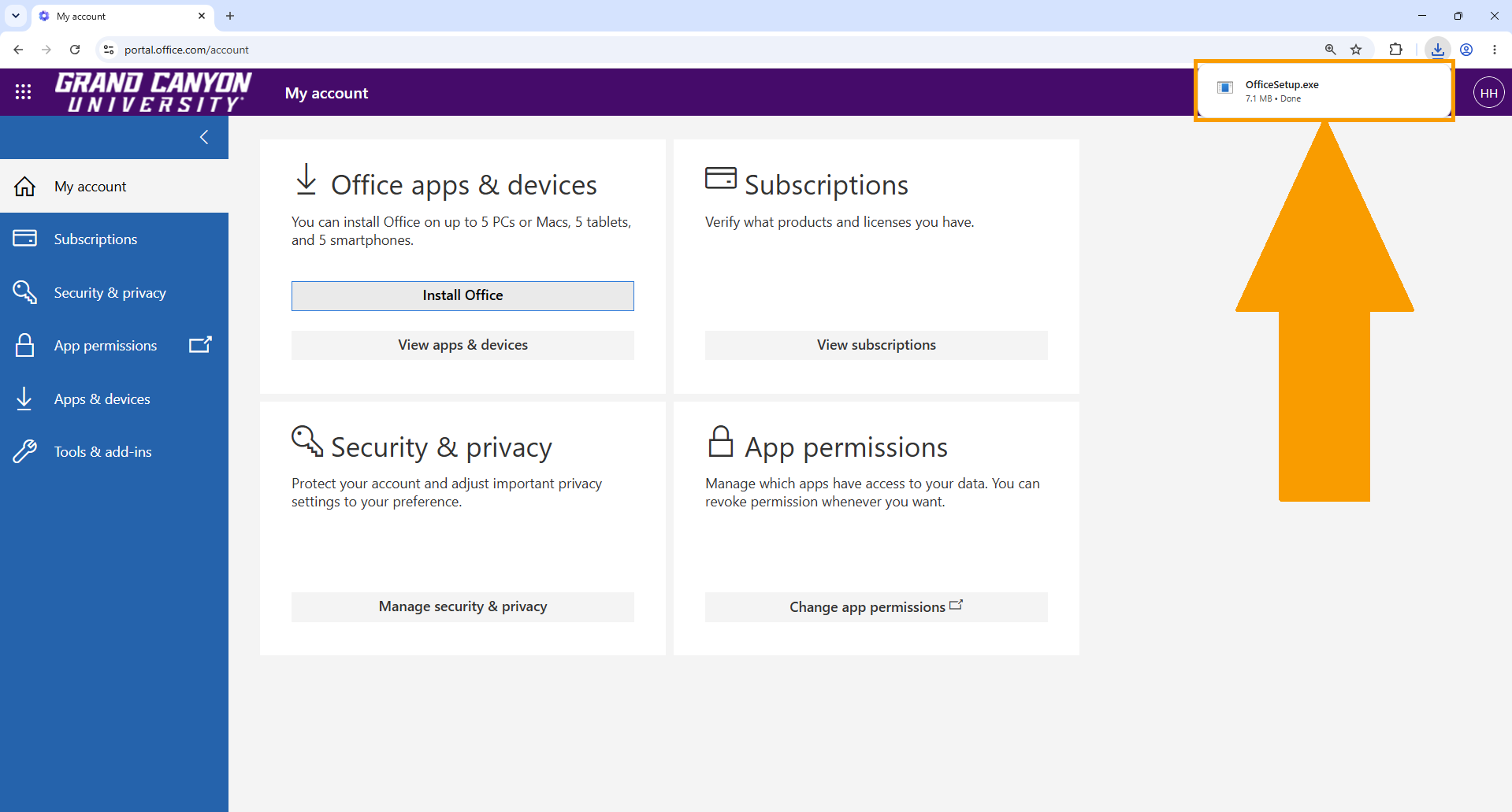Open the HH account avatar menu
The height and width of the screenshot is (812, 1512).
tap(1489, 93)
